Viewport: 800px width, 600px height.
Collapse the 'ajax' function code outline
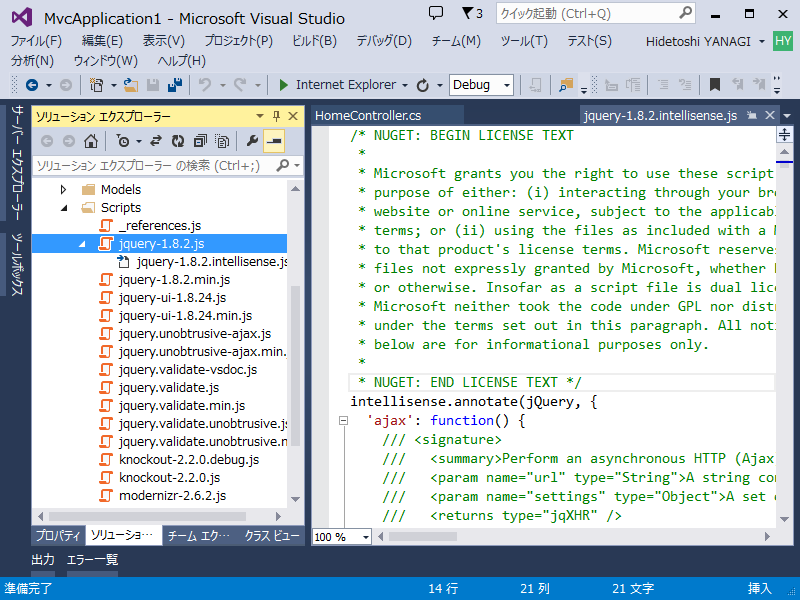pyautogui.click(x=344, y=421)
